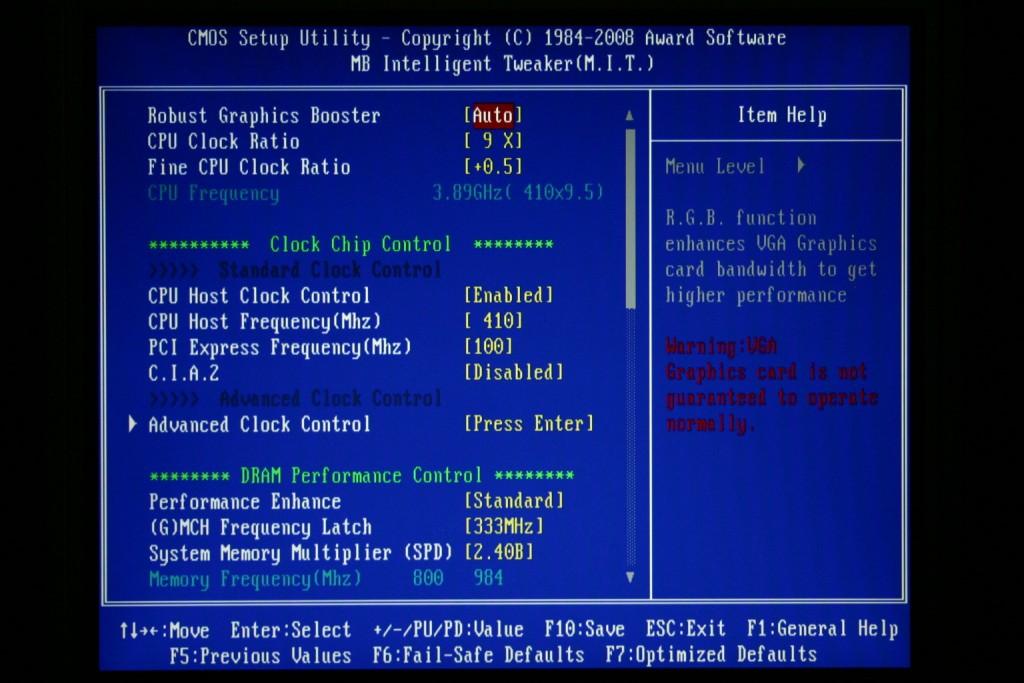This screenshot has width=1024, height=683.
Task: Select the CPU Clock Ratio 9X value
Action: click(x=493, y=141)
